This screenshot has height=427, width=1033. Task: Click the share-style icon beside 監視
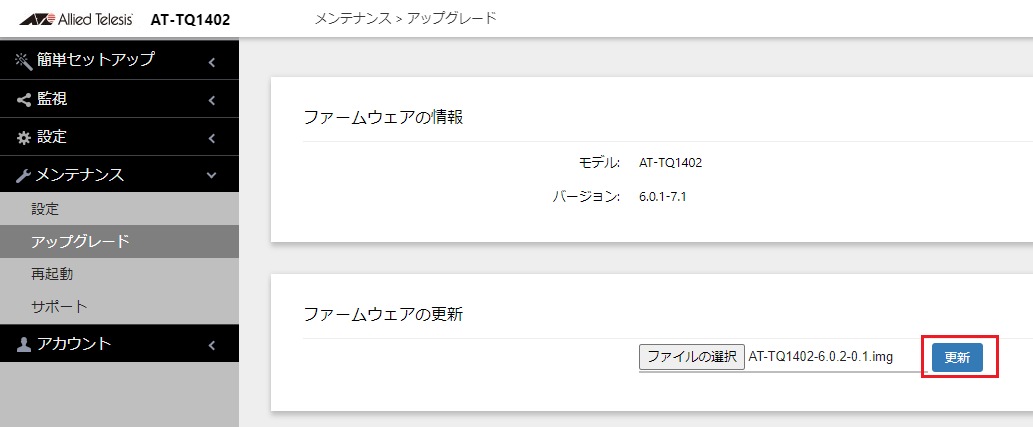pyautogui.click(x=24, y=100)
